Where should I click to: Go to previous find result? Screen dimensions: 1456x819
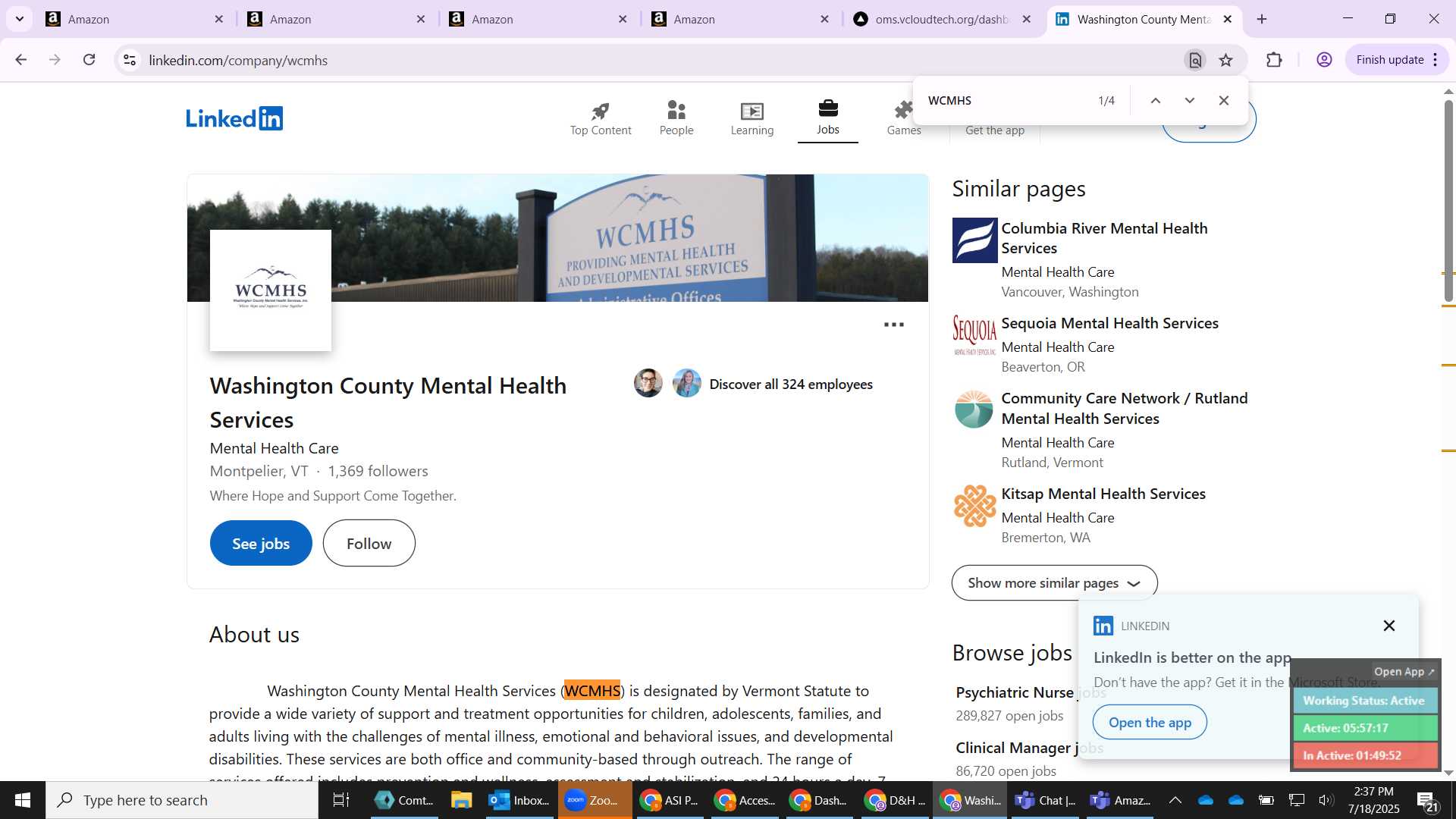[1156, 101]
